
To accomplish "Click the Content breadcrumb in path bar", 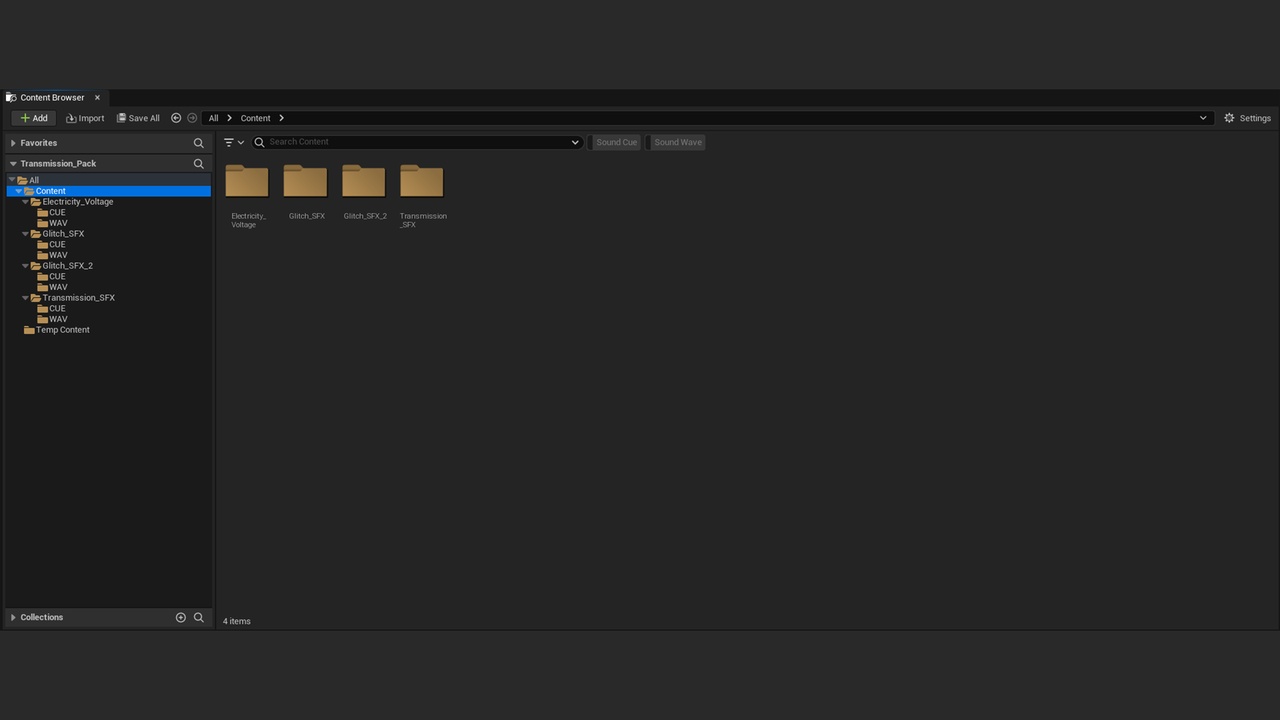I will [255, 118].
